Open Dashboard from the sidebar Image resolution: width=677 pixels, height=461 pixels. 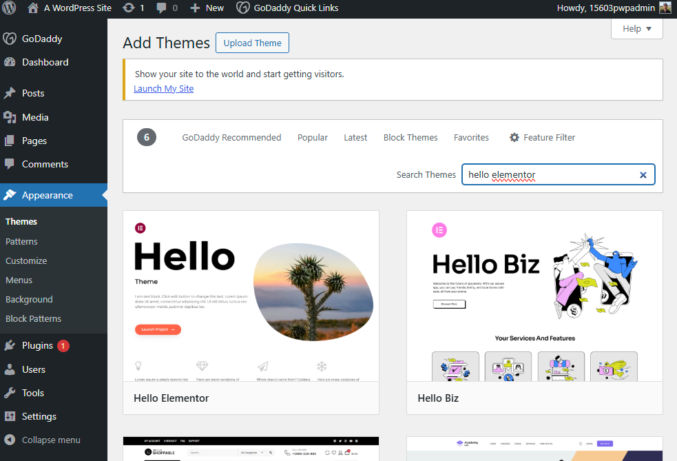45,62
